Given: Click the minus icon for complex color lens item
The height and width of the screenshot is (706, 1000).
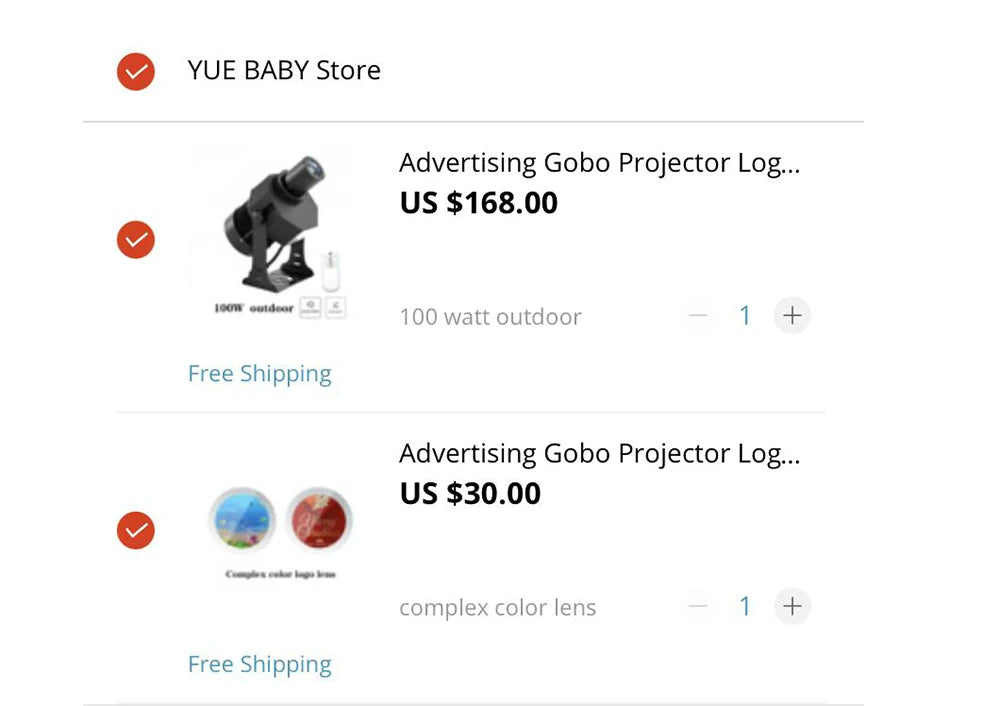Looking at the screenshot, I should point(699,606).
